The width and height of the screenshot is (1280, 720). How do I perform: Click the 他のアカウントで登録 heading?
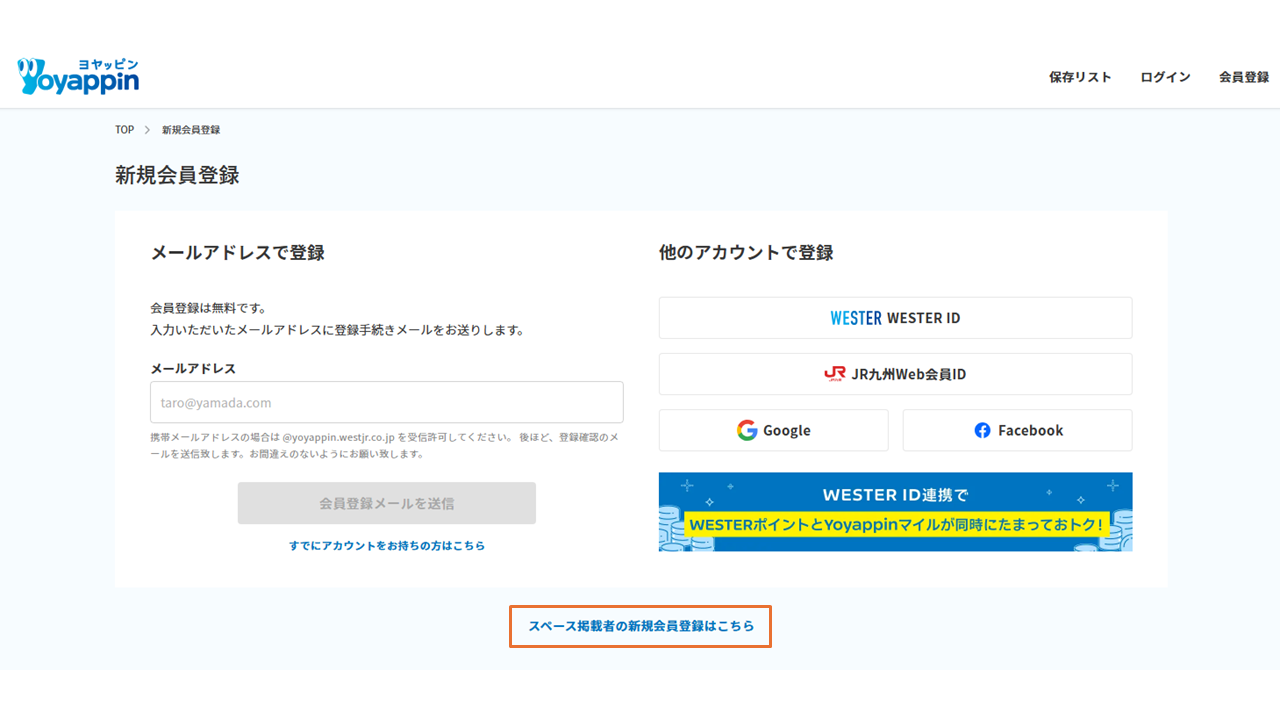[746, 253]
